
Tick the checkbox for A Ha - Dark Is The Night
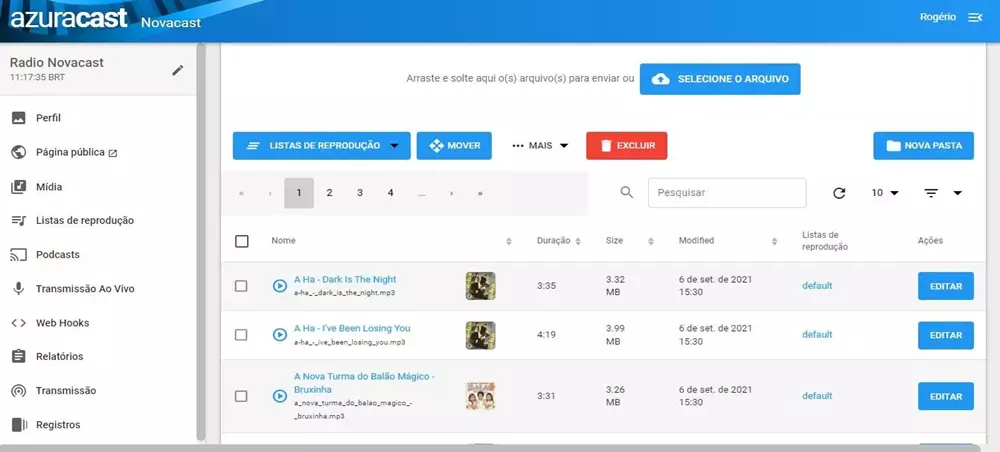(x=241, y=286)
